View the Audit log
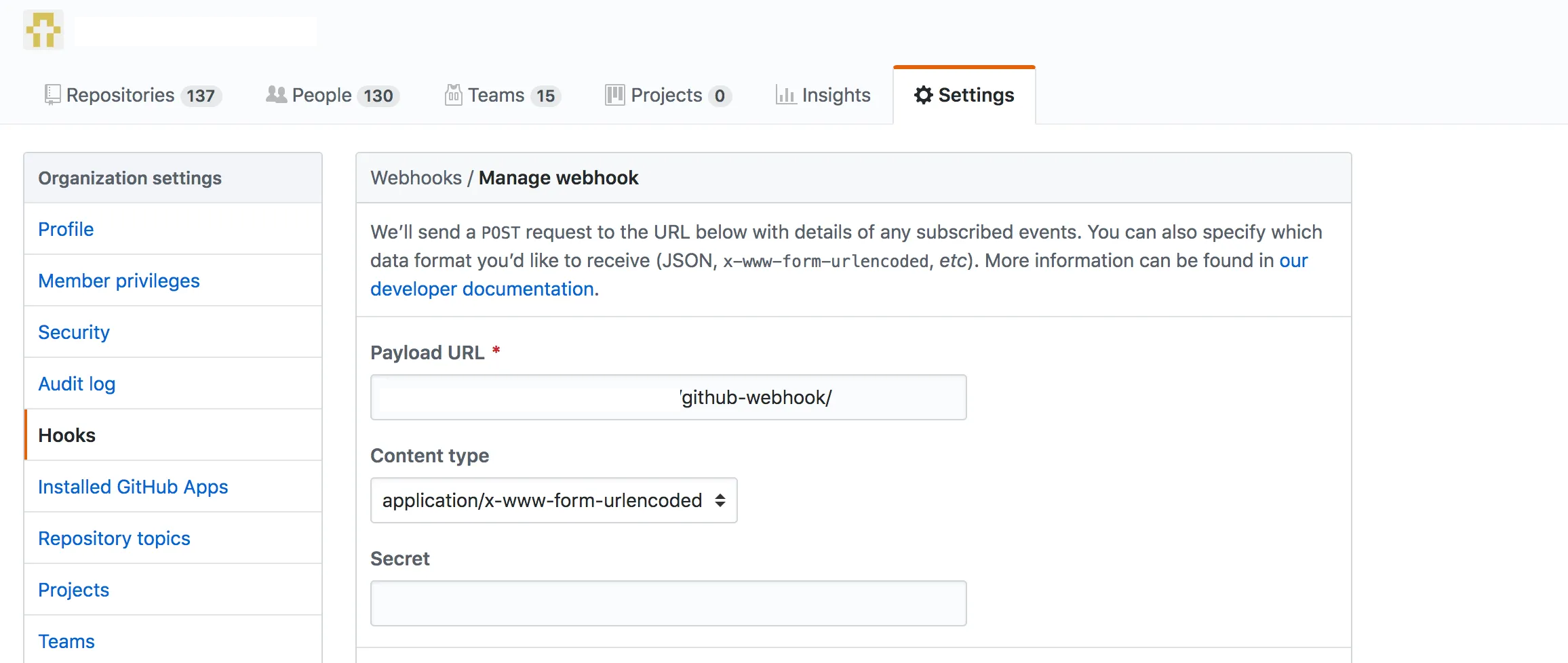The height and width of the screenshot is (663, 1568). [77, 384]
